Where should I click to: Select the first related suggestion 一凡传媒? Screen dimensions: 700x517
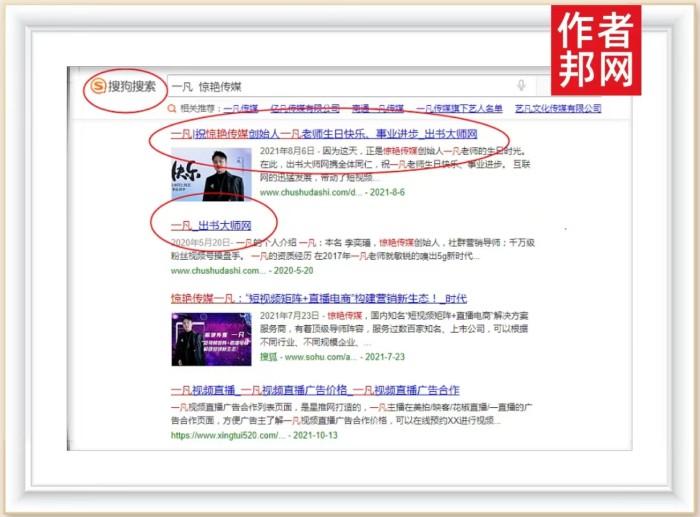(241, 109)
